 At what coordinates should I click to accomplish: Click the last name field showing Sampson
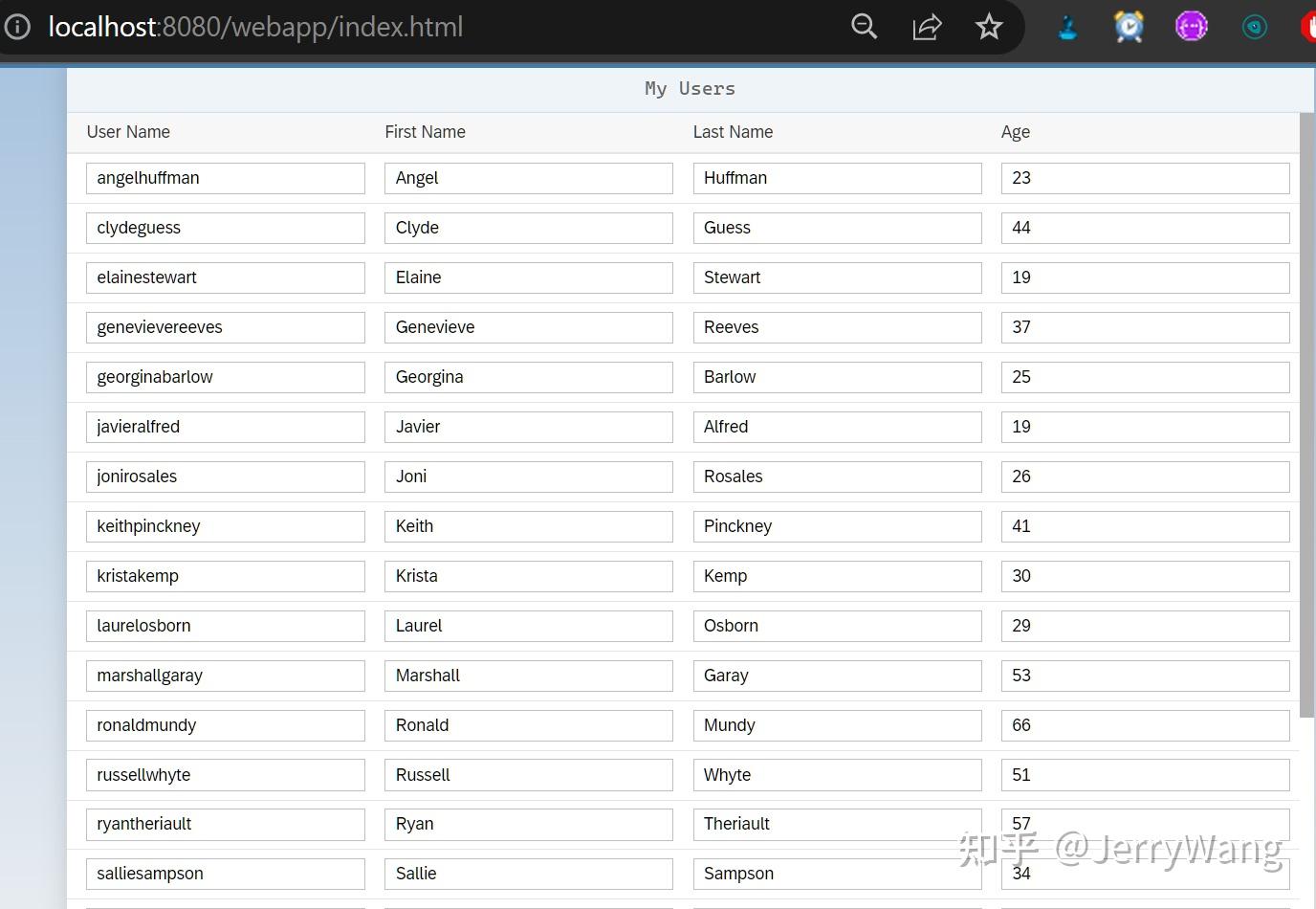pyautogui.click(x=837, y=874)
